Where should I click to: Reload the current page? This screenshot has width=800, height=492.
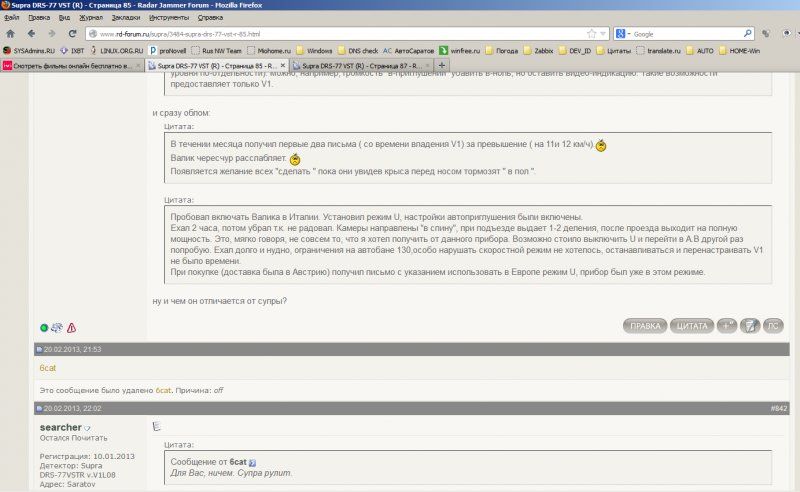72,34
